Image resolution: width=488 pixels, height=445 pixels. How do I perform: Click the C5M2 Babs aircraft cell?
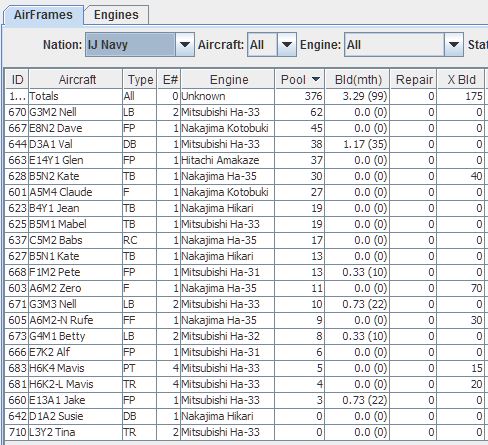(76, 240)
